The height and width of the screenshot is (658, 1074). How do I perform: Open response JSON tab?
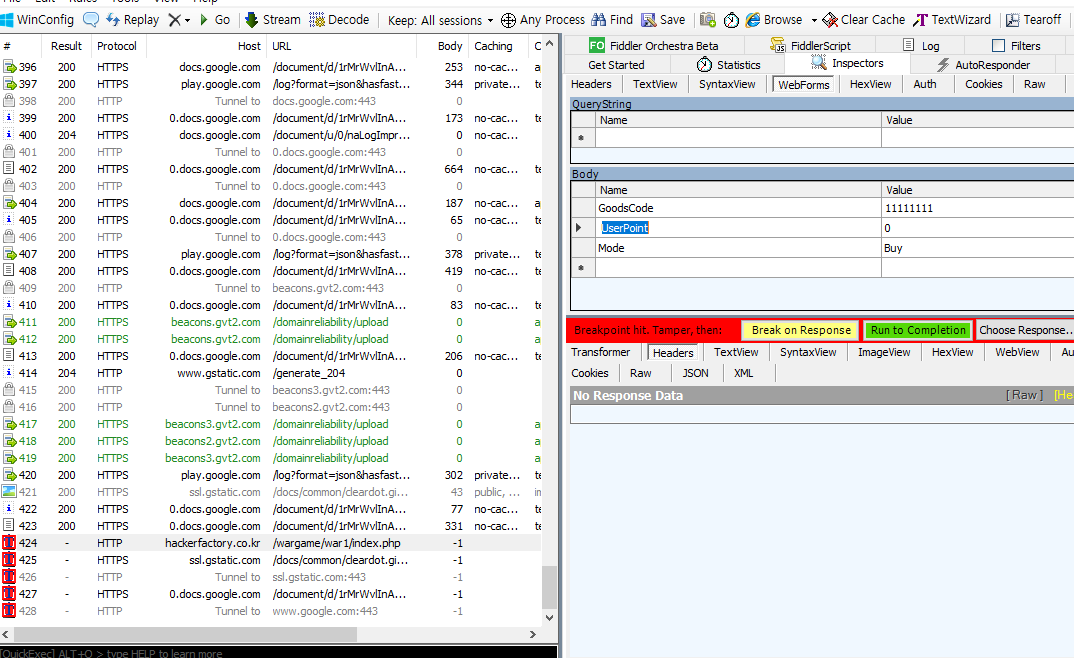click(695, 373)
